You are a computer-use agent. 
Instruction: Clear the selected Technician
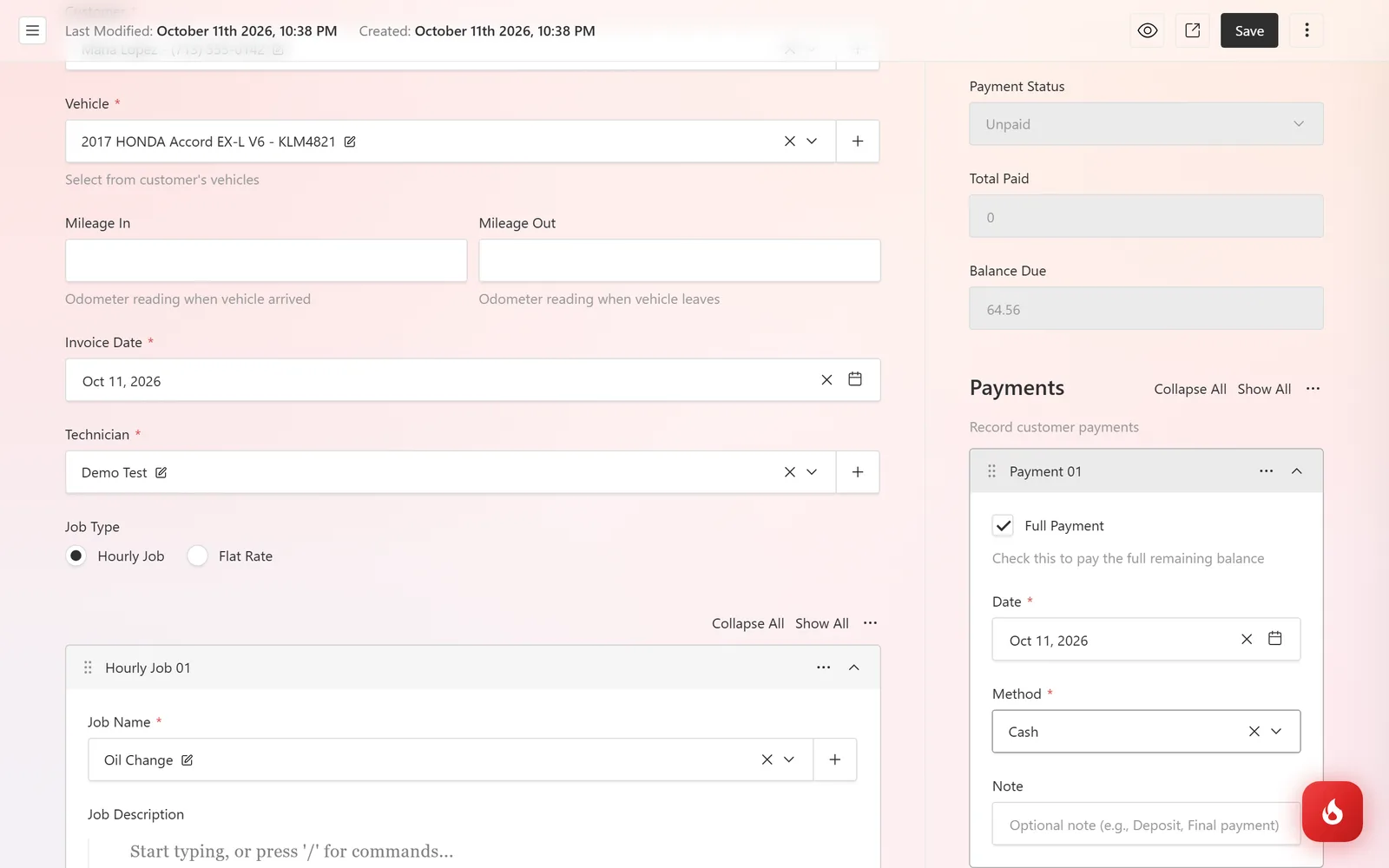pyautogui.click(x=790, y=472)
